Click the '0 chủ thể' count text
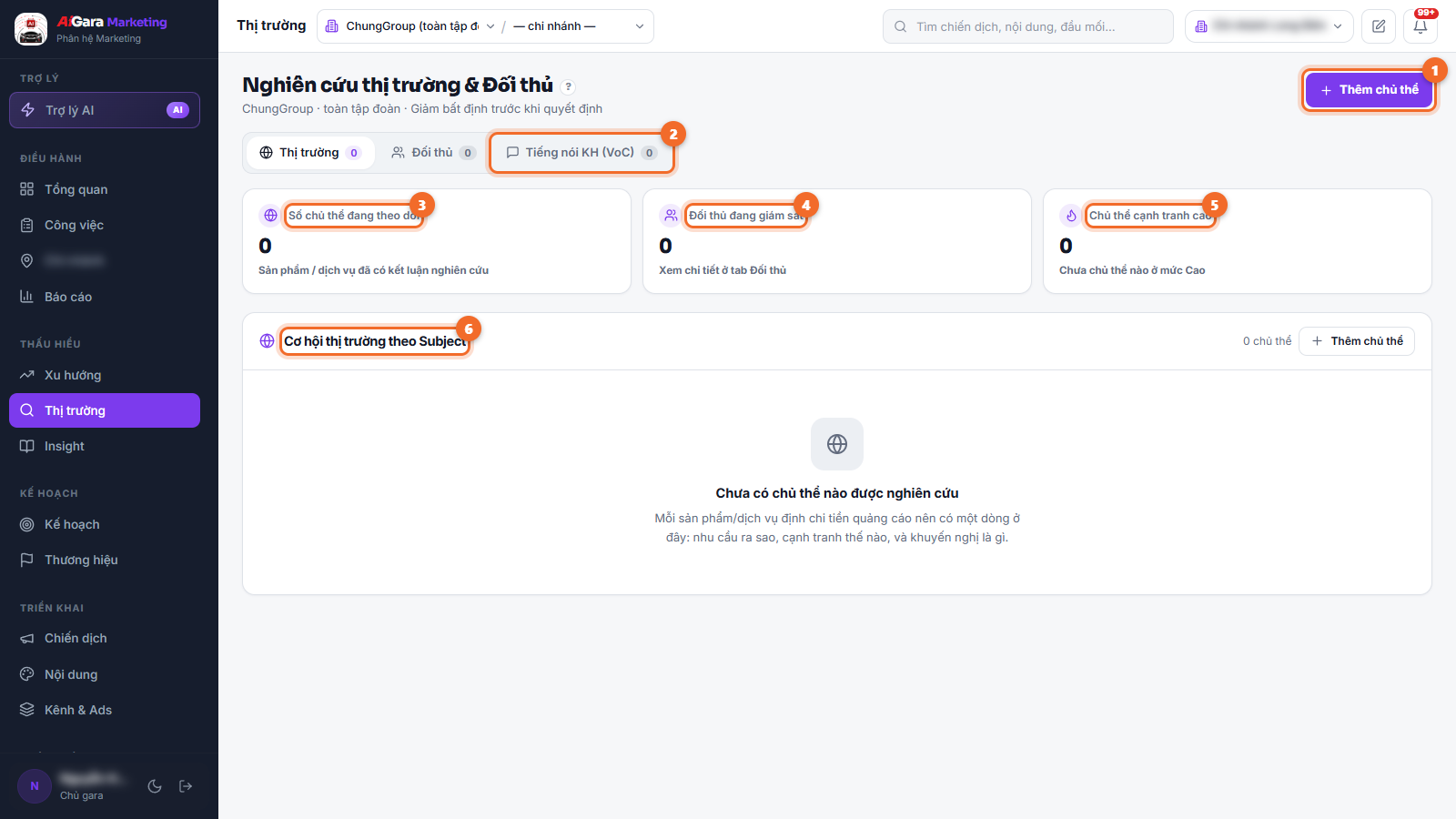The width and height of the screenshot is (1456, 819). (x=1267, y=341)
